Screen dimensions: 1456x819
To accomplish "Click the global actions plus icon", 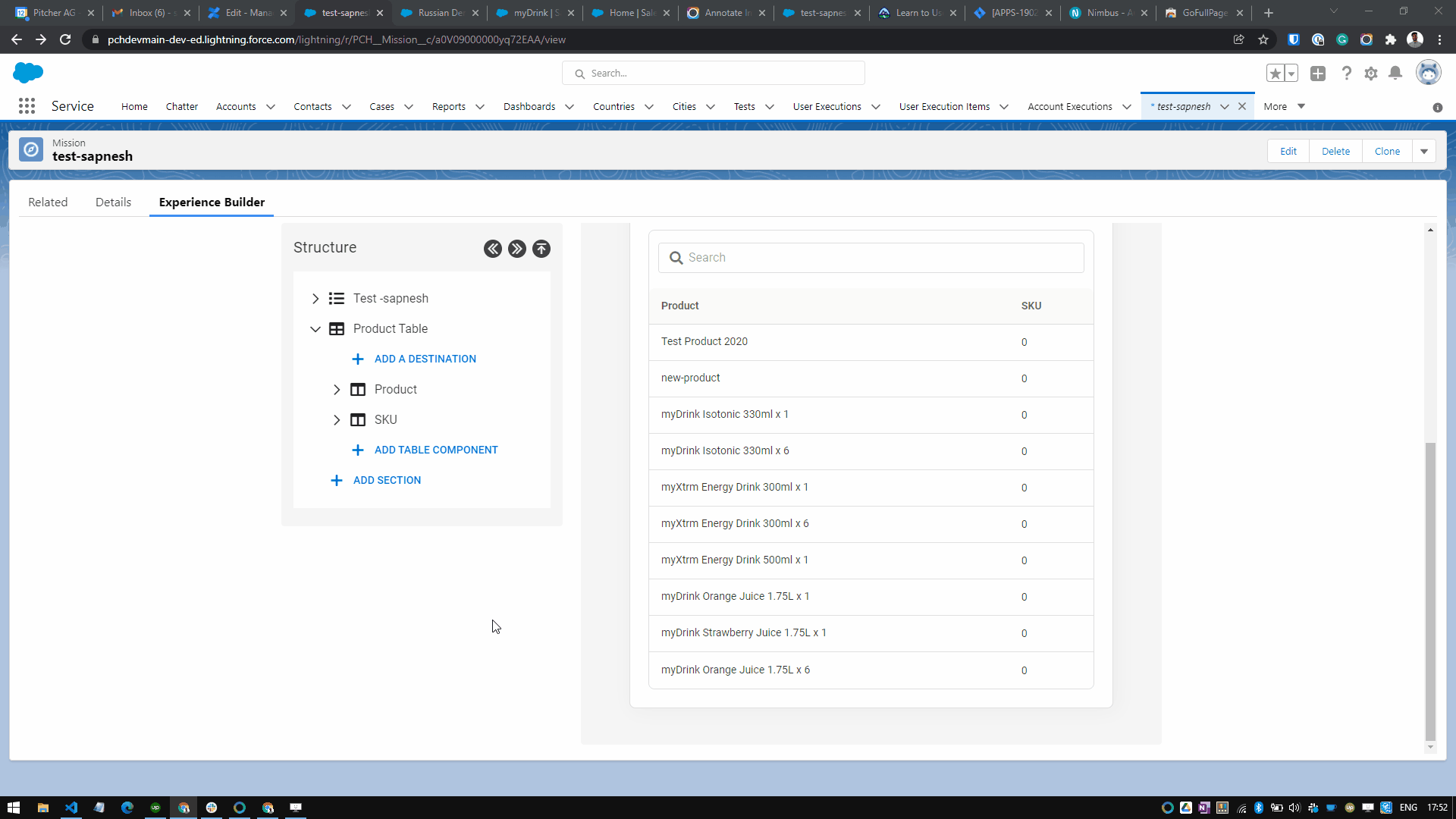I will point(1318,74).
